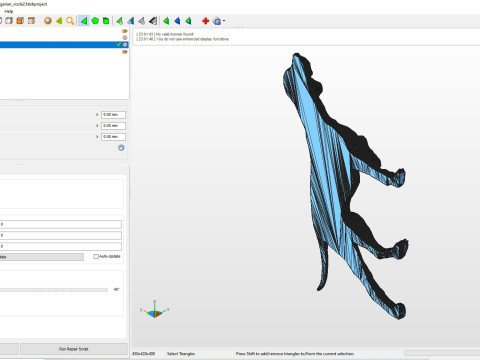Click the blue gear settings icon in toolbar
This screenshot has width=480, height=360.
click(x=217, y=21)
